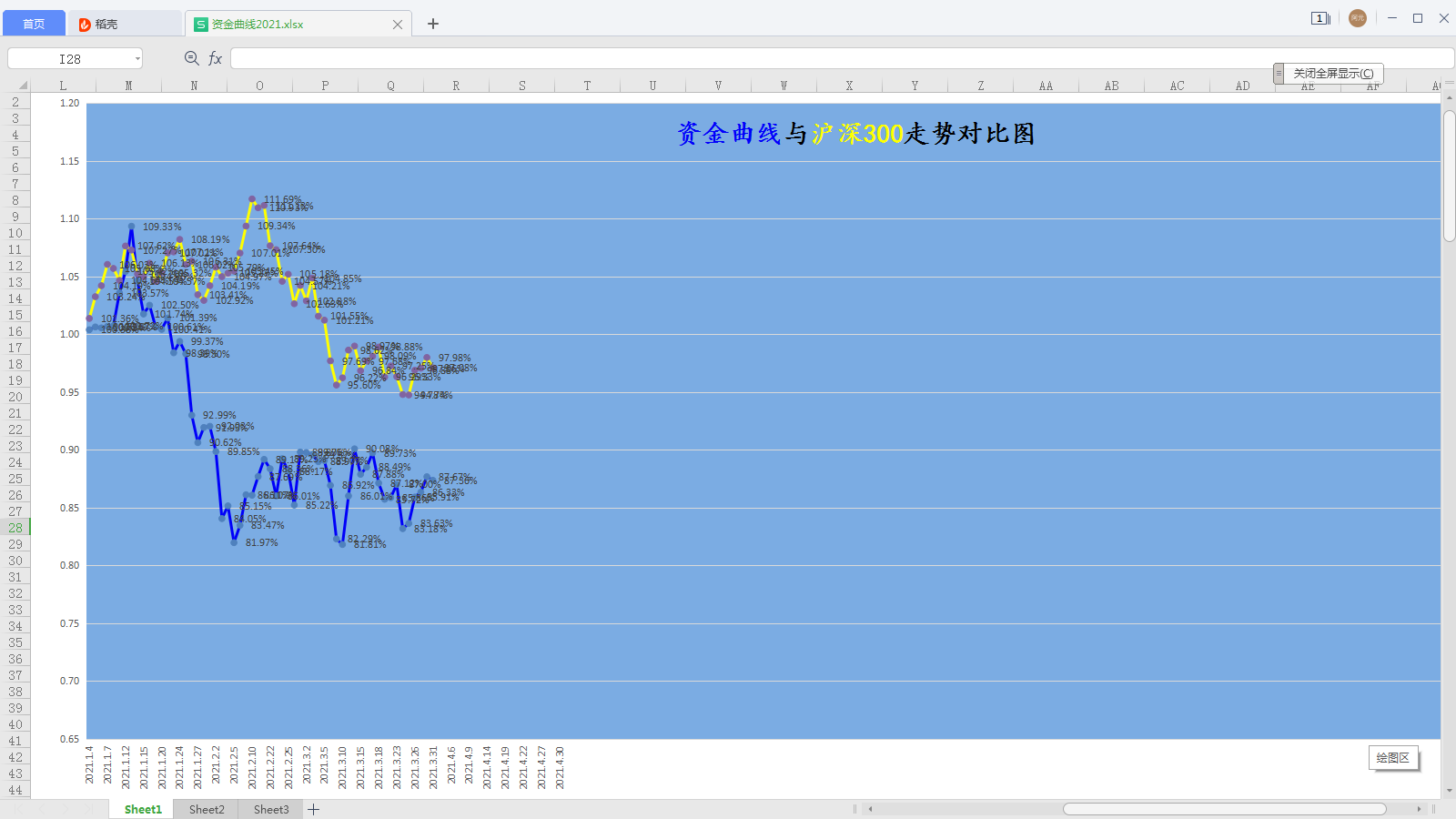Click the fx insert function icon

point(215,57)
